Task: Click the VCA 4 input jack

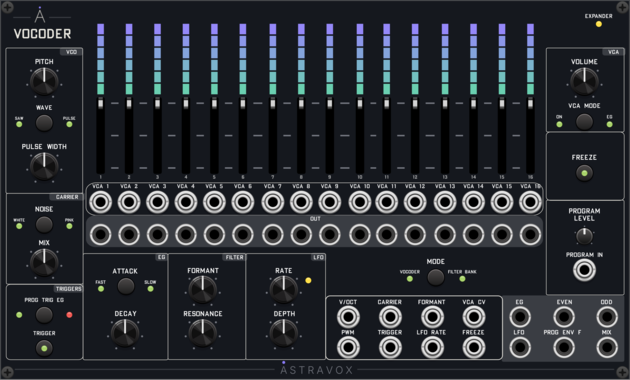Action: 186,202
